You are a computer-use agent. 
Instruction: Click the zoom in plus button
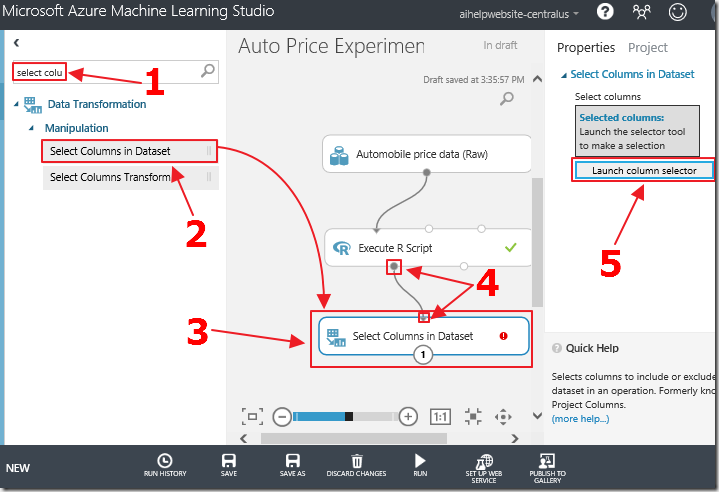coord(408,417)
